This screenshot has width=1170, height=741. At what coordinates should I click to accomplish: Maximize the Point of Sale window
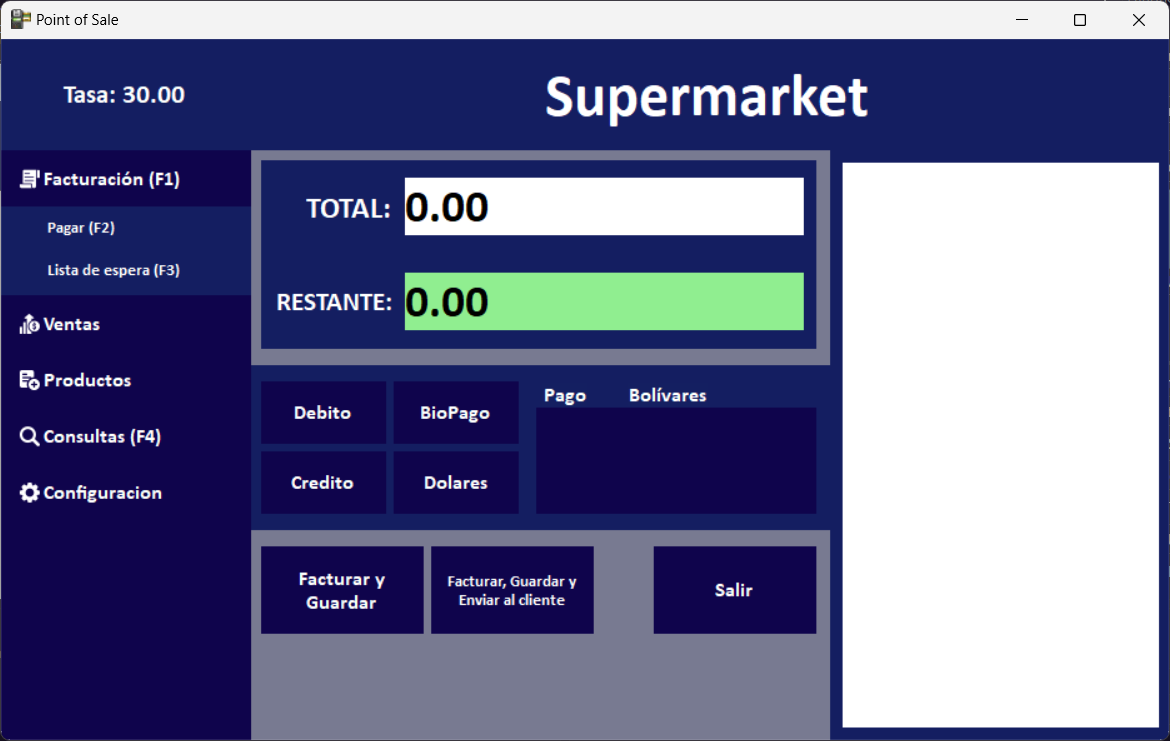click(x=1080, y=20)
